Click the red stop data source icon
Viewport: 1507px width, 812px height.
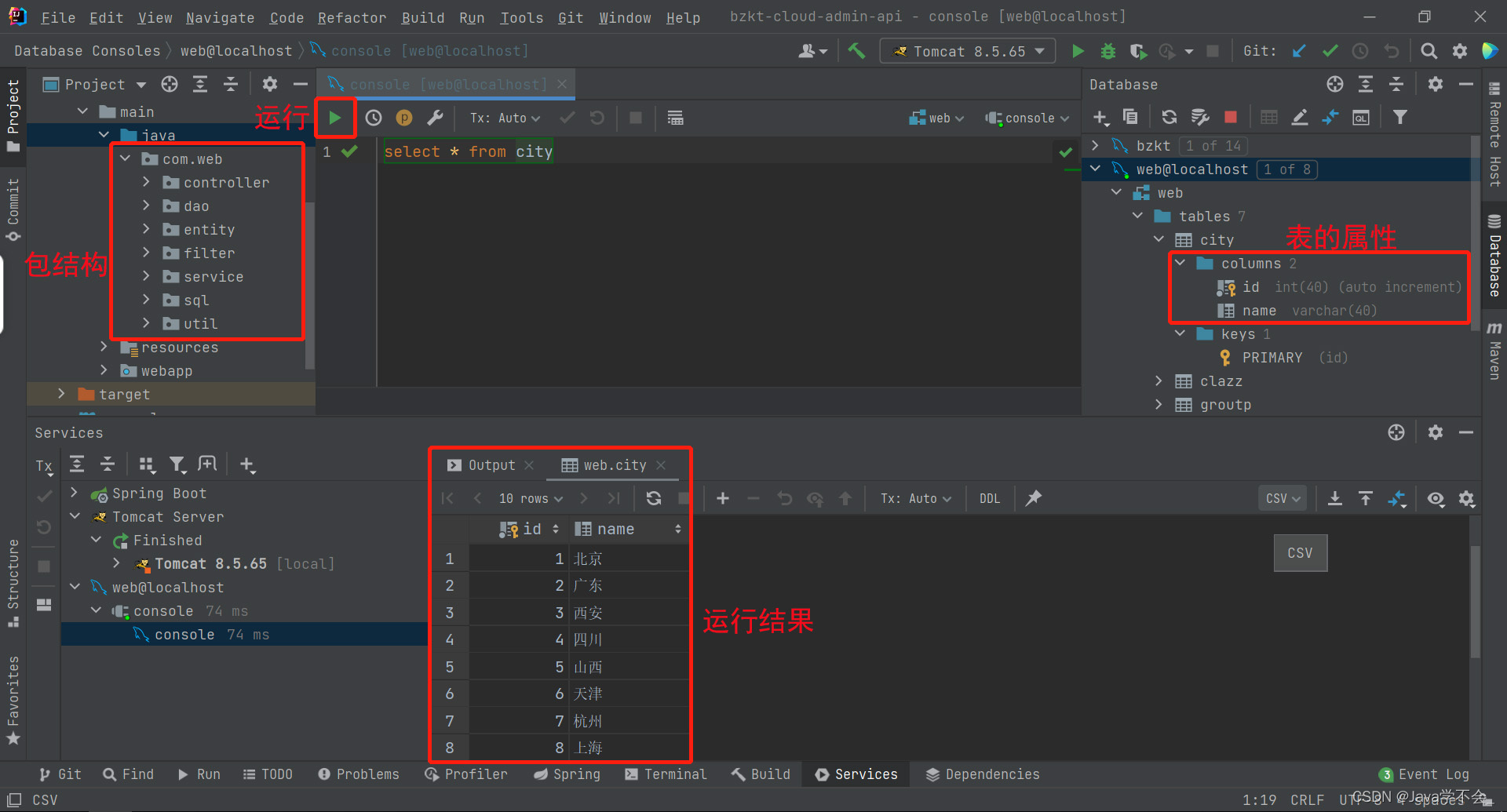pos(1230,116)
